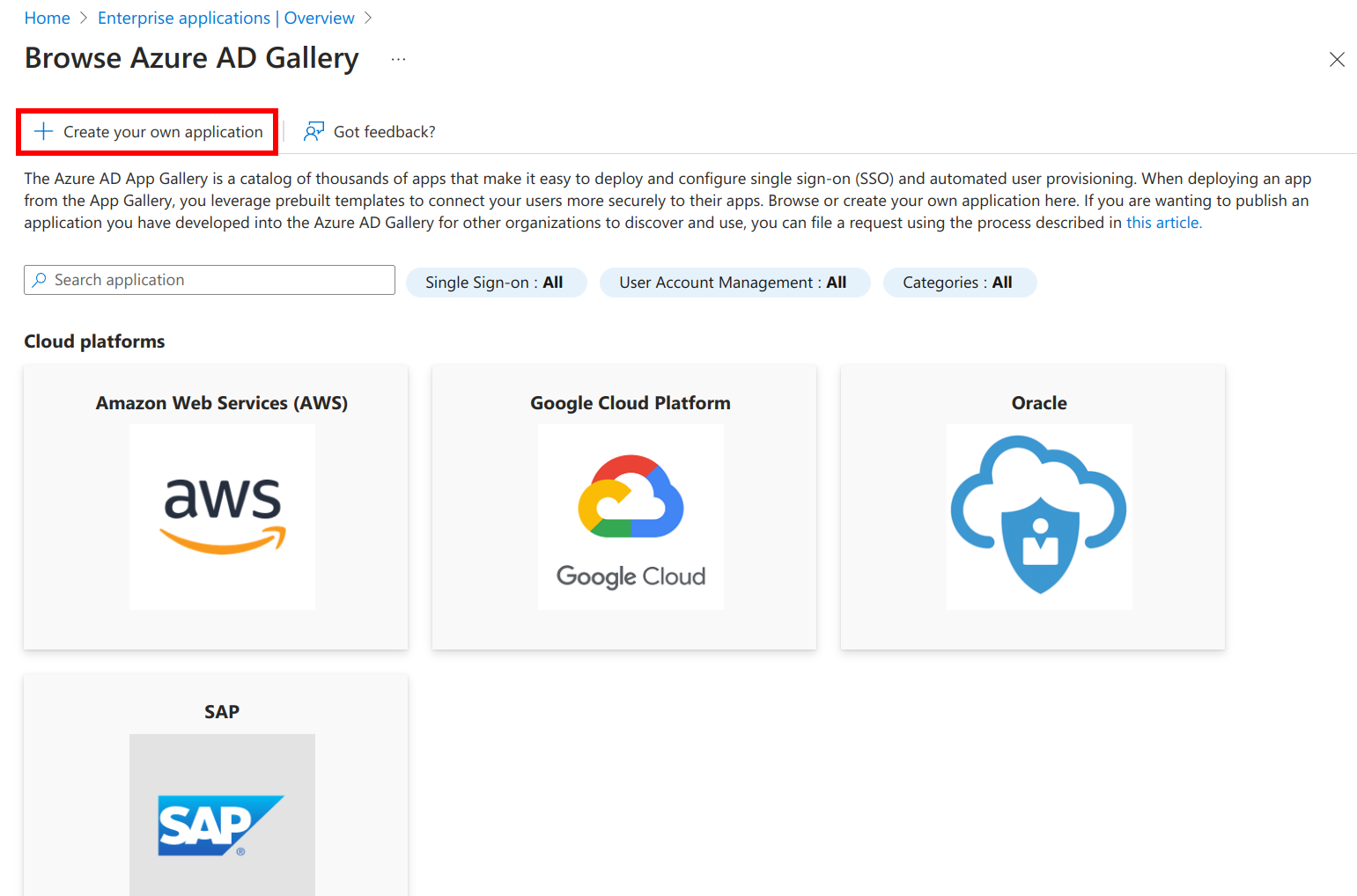Choose the Google Cloud Platform card title
Viewport: 1357px width, 896px height.
(631, 403)
